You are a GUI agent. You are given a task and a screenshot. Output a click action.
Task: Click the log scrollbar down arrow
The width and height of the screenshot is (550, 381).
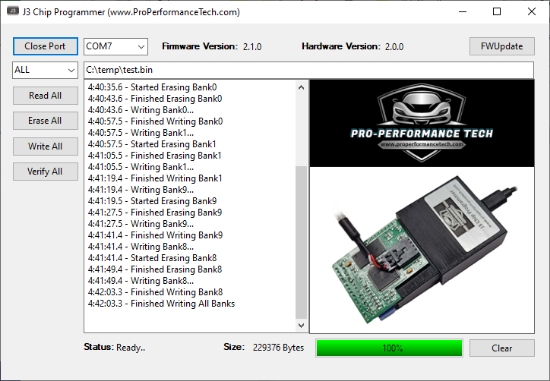tap(301, 325)
